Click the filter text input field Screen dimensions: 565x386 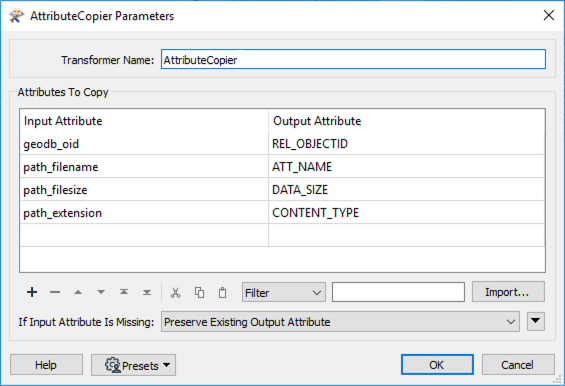[398, 292]
